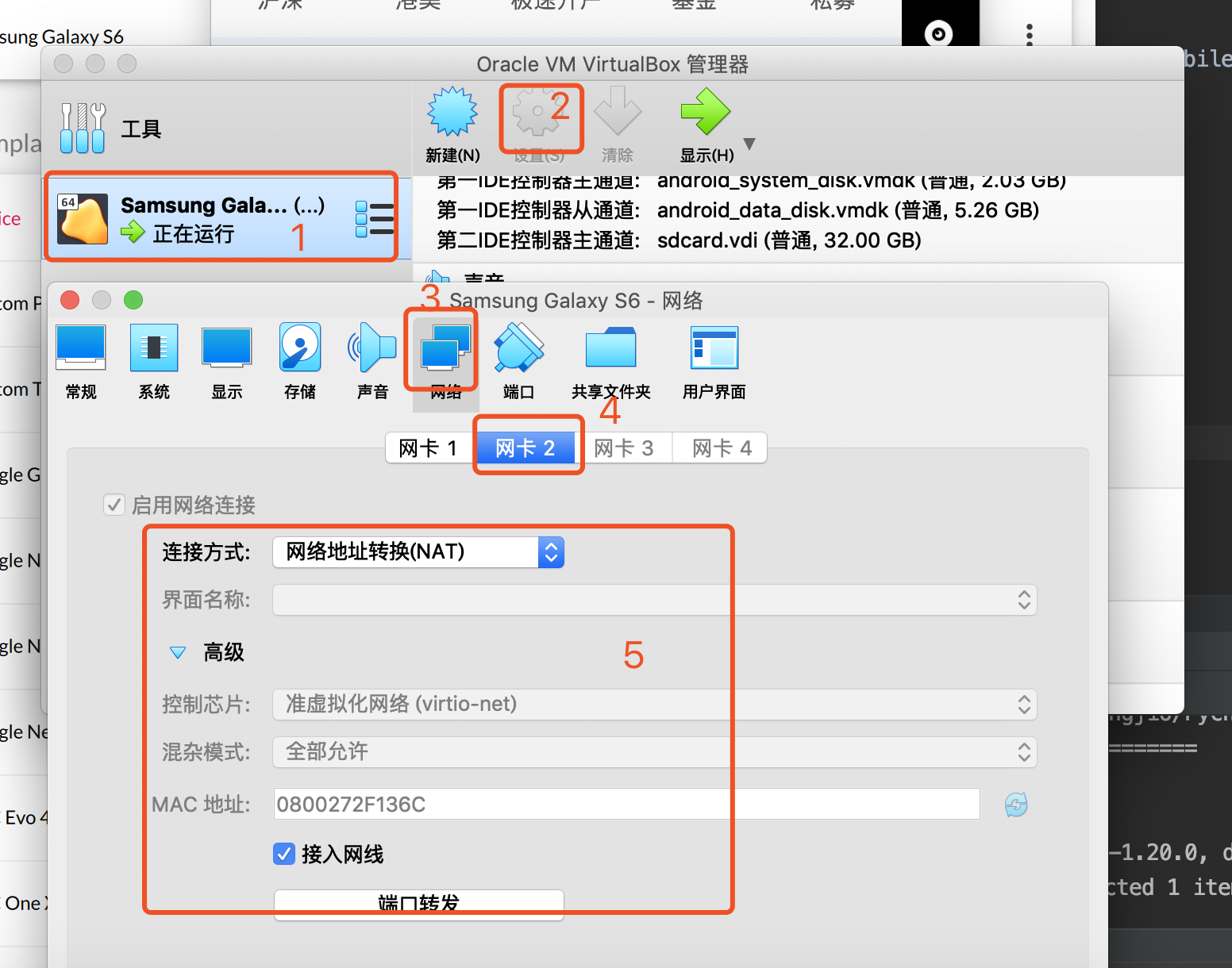Click the sdcard.vdi storage entry

[x=789, y=240]
